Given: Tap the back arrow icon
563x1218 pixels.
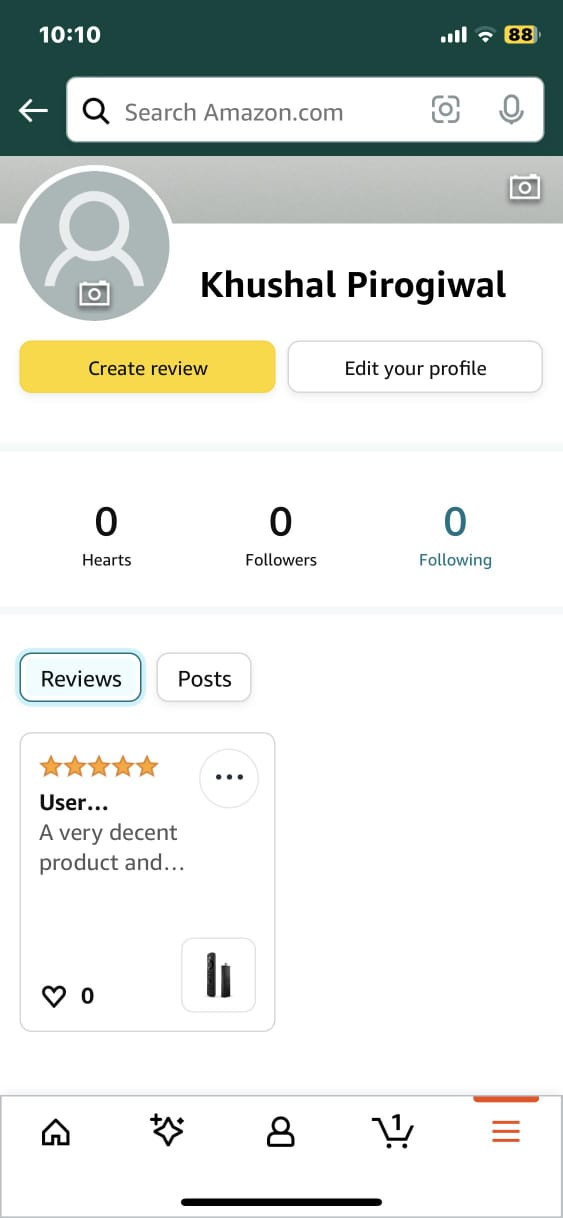Looking at the screenshot, I should pyautogui.click(x=33, y=111).
